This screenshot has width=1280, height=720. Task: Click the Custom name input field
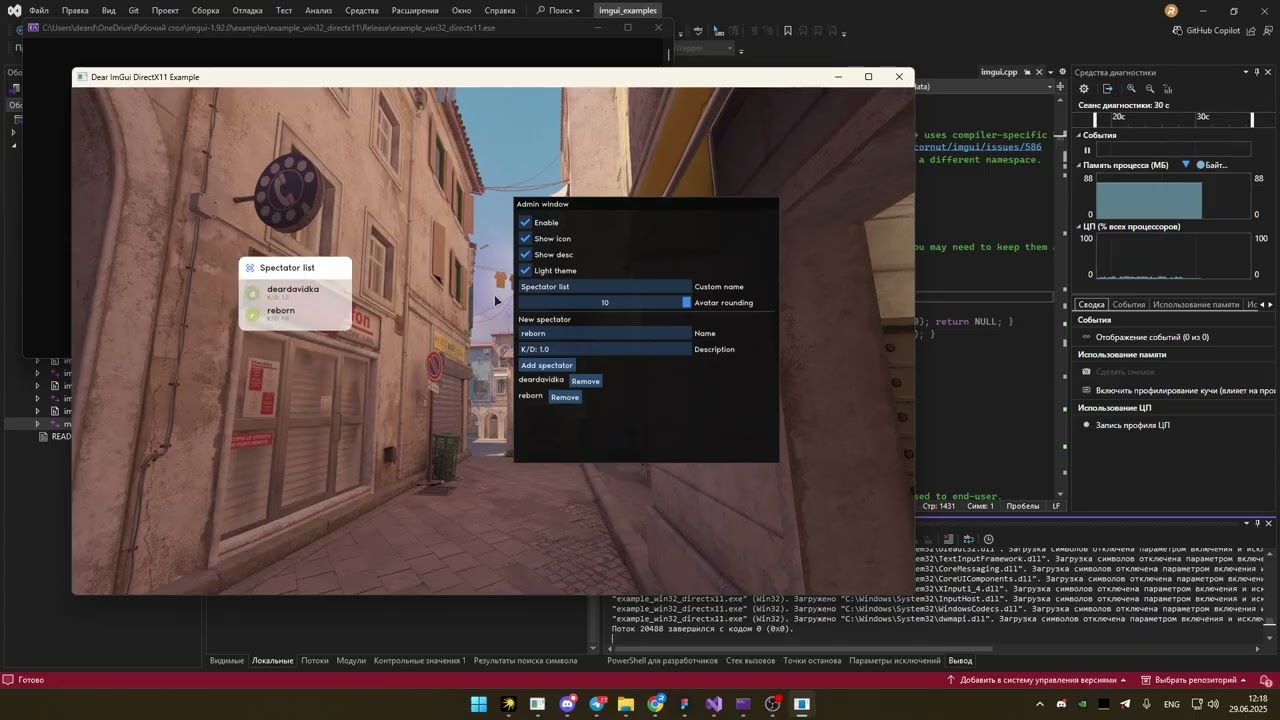click(604, 286)
